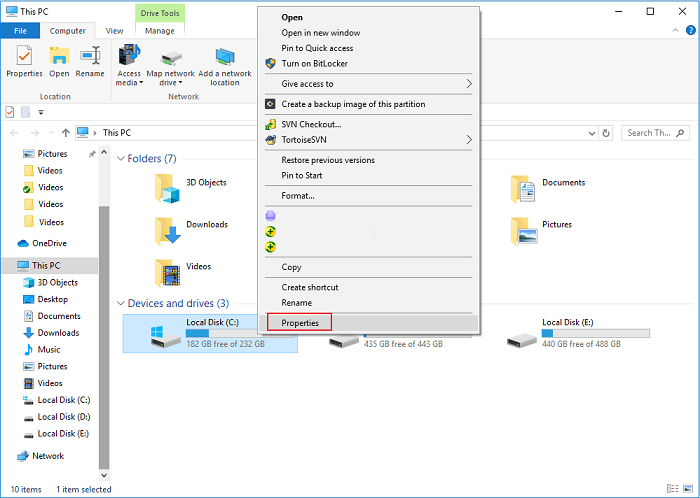The image size is (700, 498).
Task: Choose Create a backup image of this partition
Action: pos(352,104)
